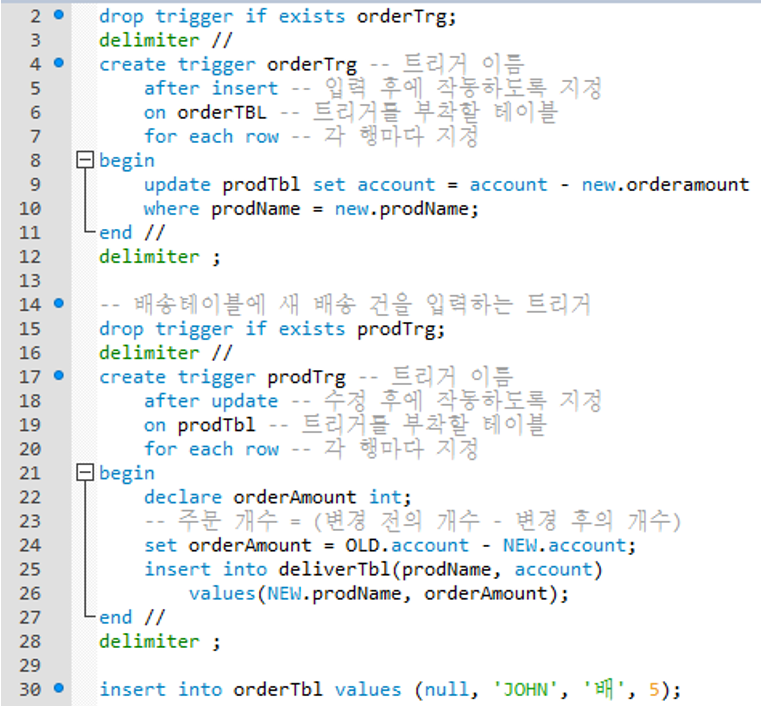Click 'update prodTbl set account' on line 9
The image size is (761, 706).
pos(289,185)
